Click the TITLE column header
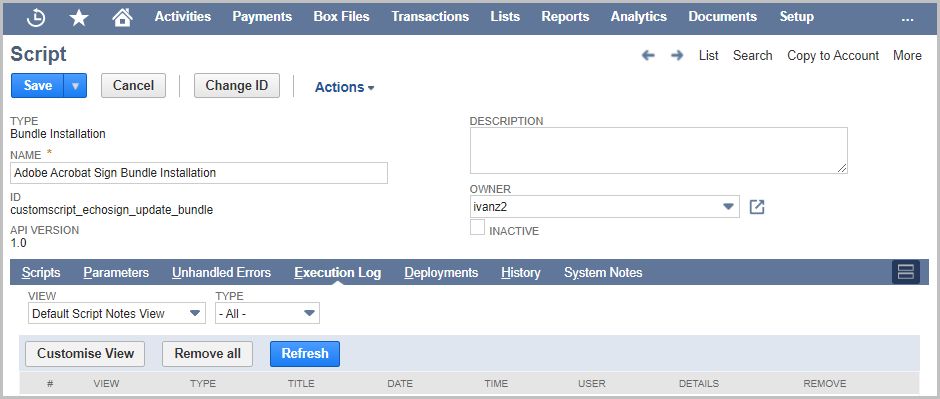This screenshot has width=940, height=399. (x=301, y=383)
